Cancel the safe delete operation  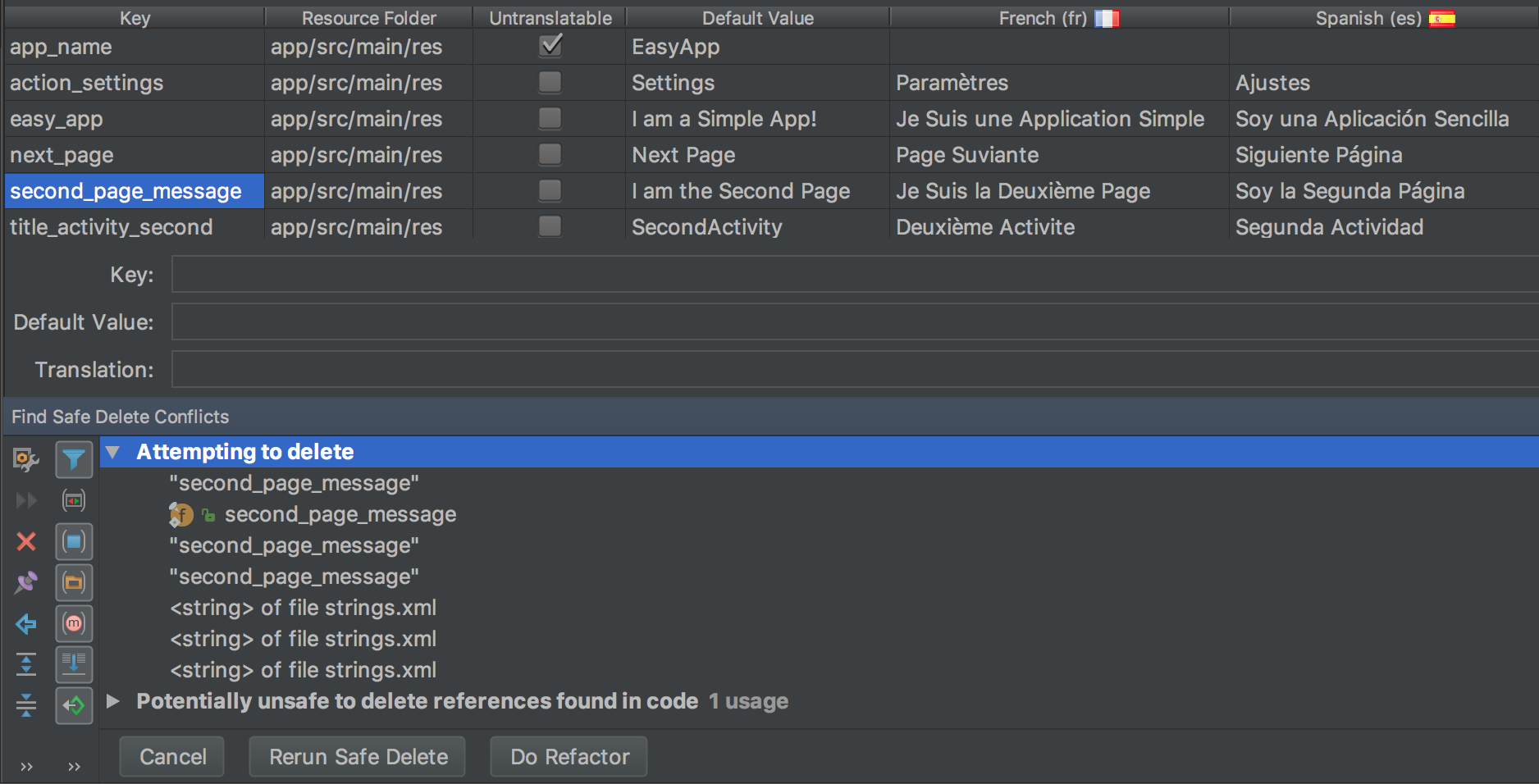tap(171, 756)
